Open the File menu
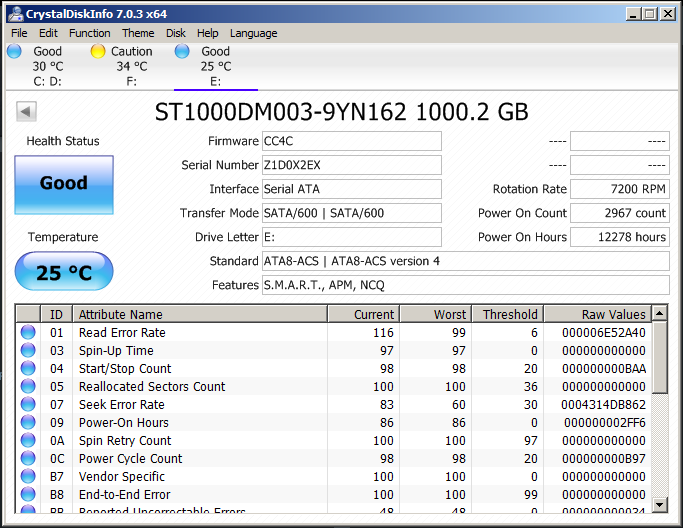 pyautogui.click(x=19, y=33)
